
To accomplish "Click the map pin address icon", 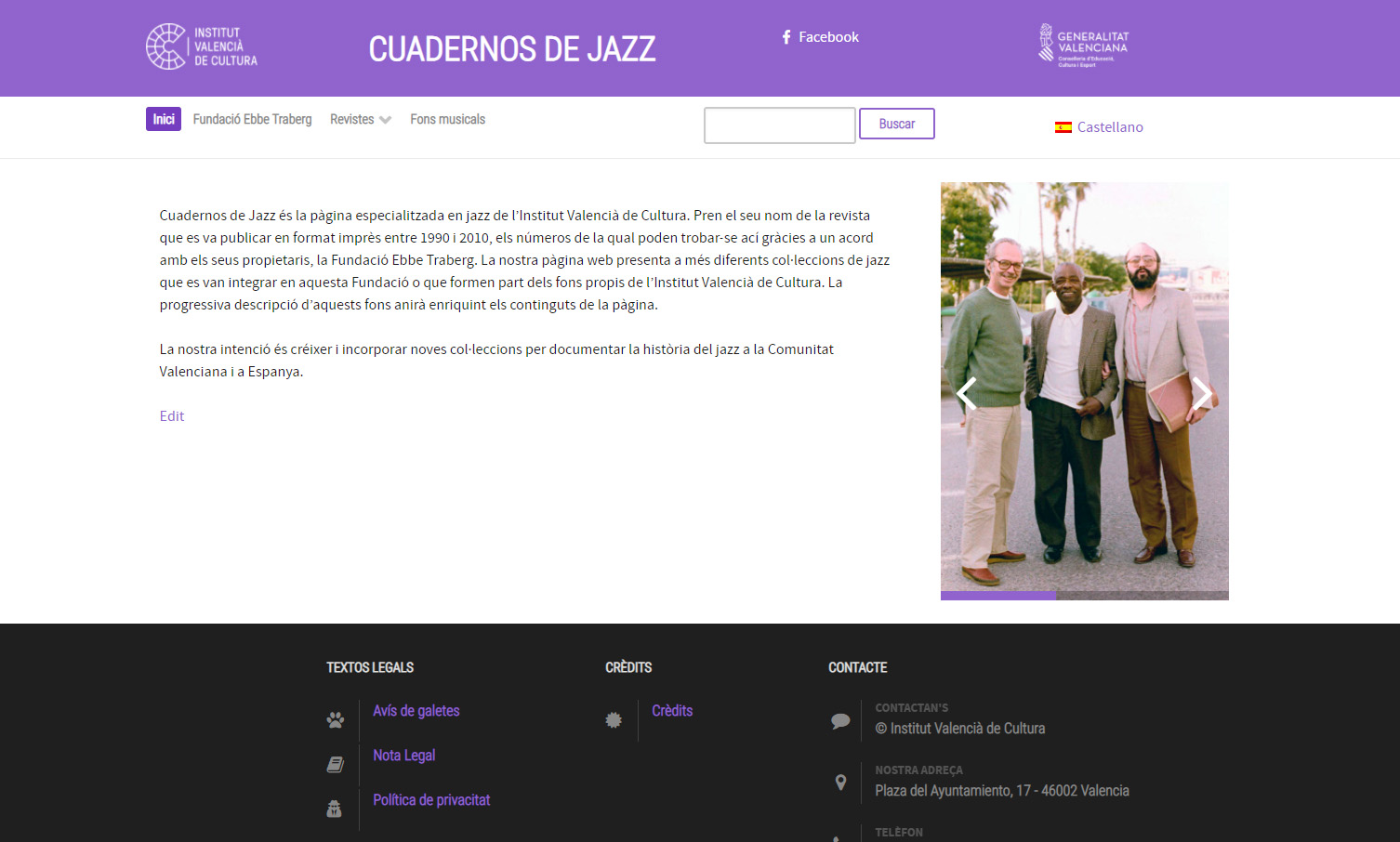I will click(x=840, y=783).
